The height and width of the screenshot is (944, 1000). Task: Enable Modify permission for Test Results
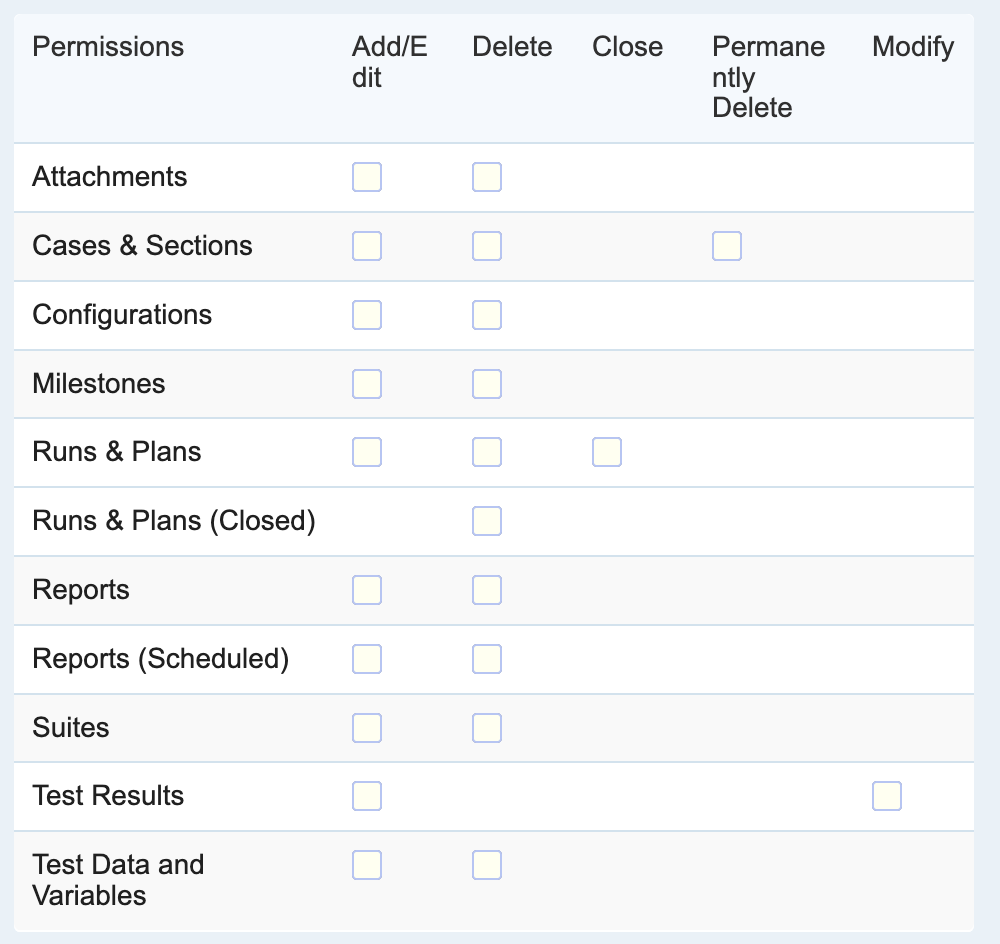pos(887,796)
